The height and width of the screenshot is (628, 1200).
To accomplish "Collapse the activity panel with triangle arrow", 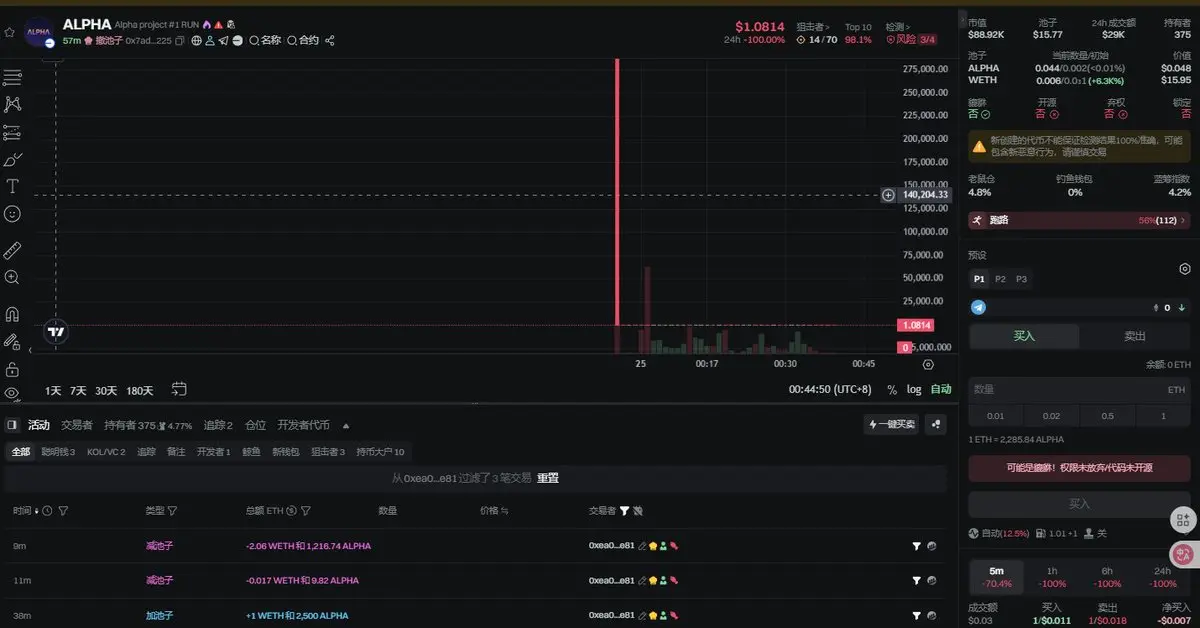I will click(x=344, y=425).
